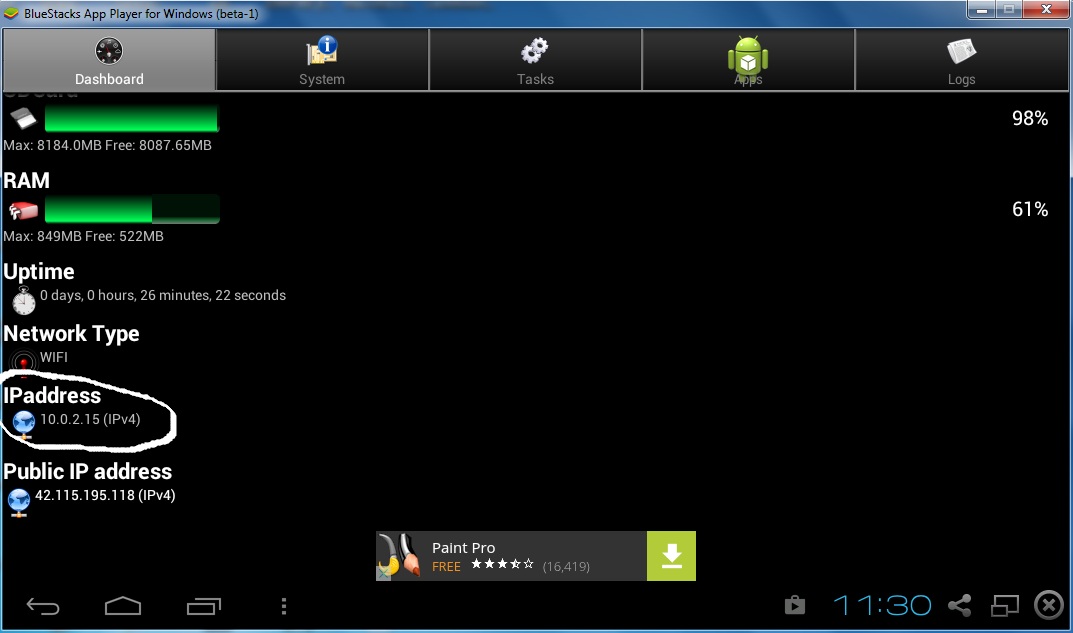
Task: Click the IPaddress heading
Action: pos(52,396)
